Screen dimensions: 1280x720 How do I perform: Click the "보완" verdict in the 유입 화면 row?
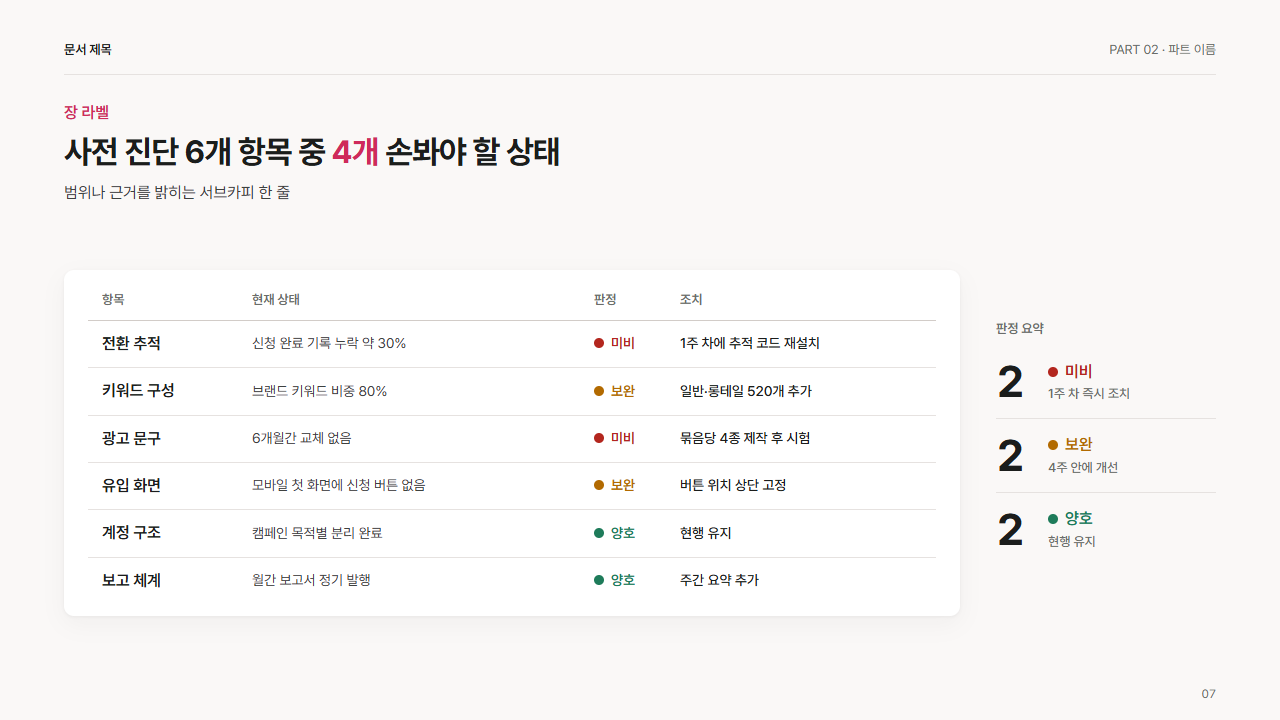[614, 485]
